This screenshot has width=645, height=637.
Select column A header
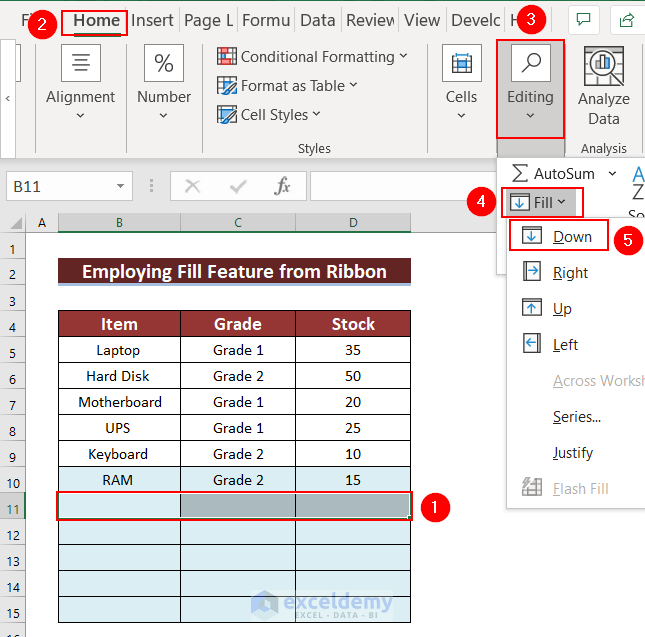coord(42,223)
